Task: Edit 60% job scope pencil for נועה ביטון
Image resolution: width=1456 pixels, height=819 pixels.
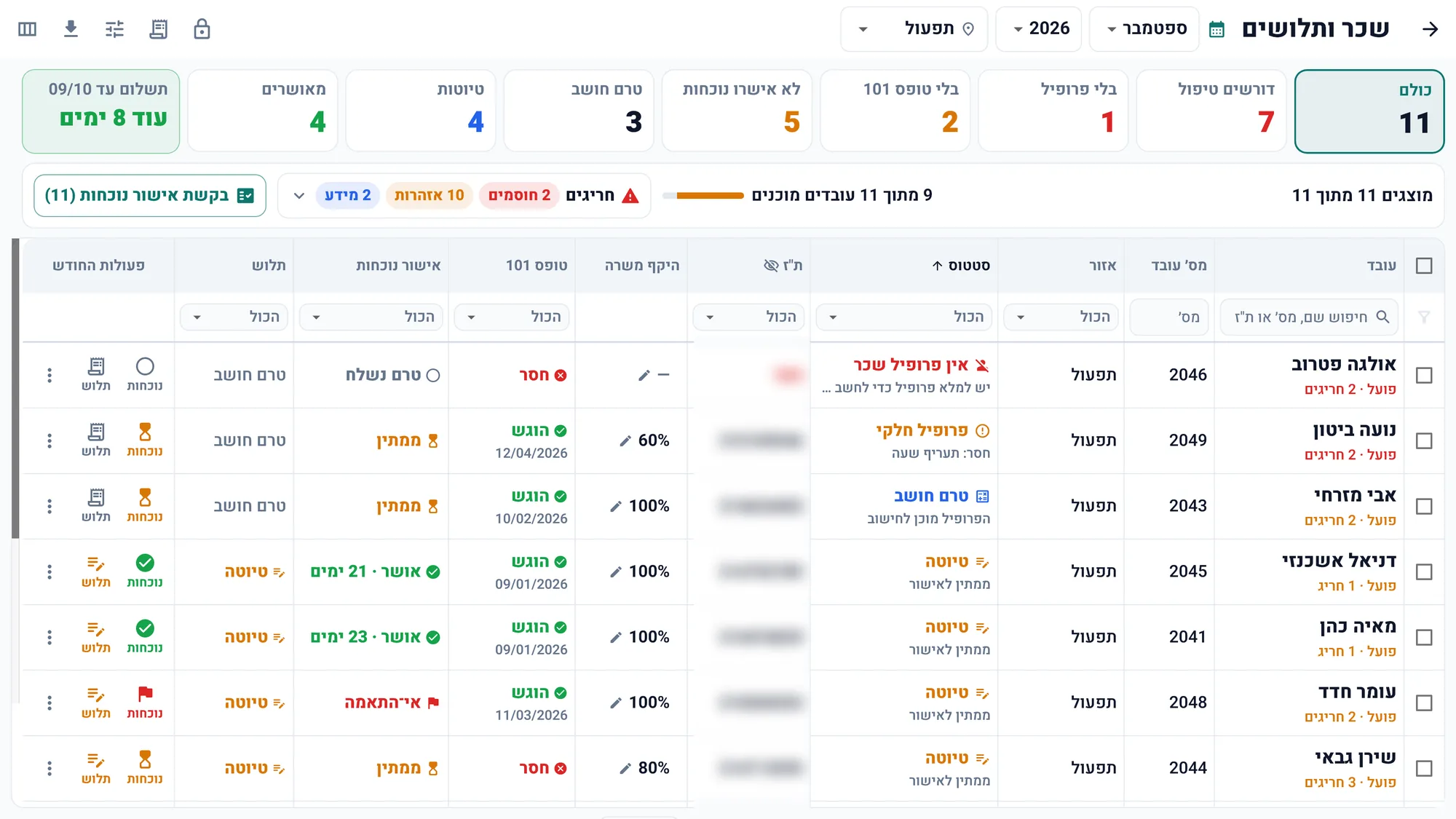Action: point(625,440)
